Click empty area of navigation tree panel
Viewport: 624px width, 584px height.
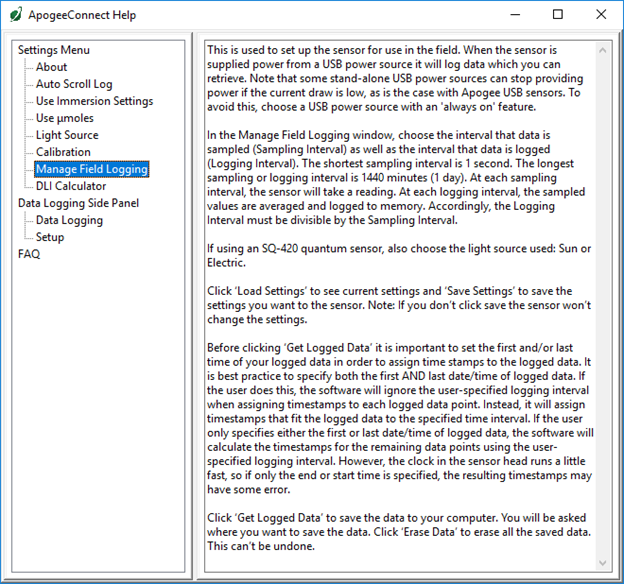(x=100, y=420)
